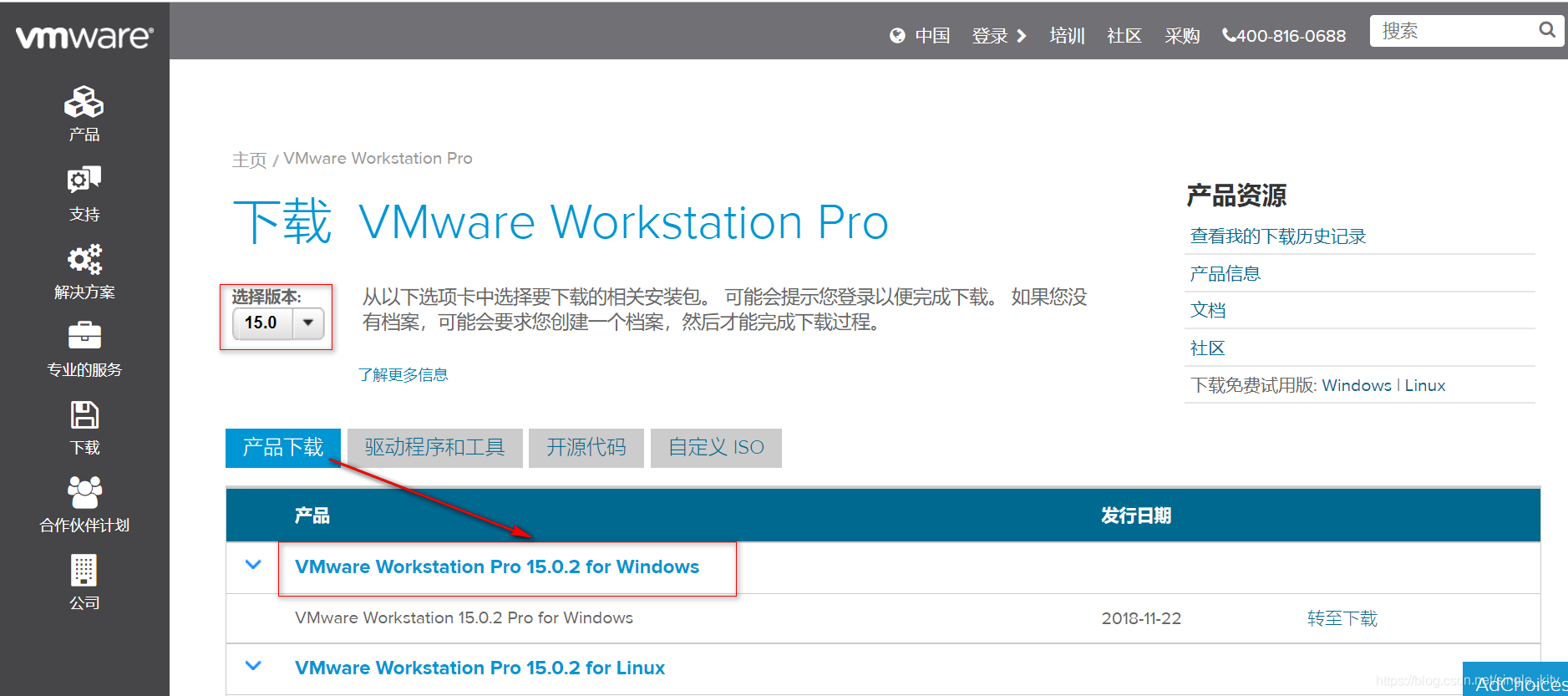
Task: Click VMware Workstation Pro 15.0.2 for Linux heading
Action: (x=480, y=668)
